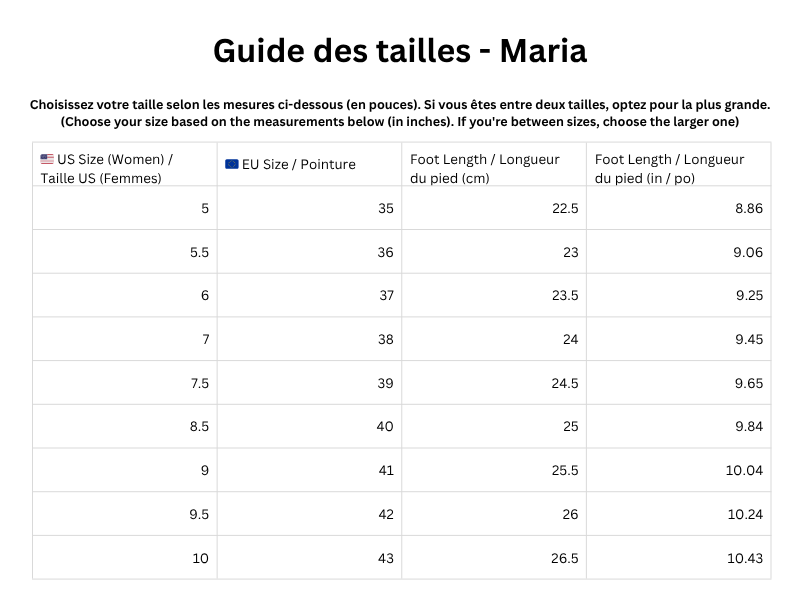Screen dimensions: 800x600
Task: Select the 'Longueur du pied (cm)' header
Action: click(485, 168)
